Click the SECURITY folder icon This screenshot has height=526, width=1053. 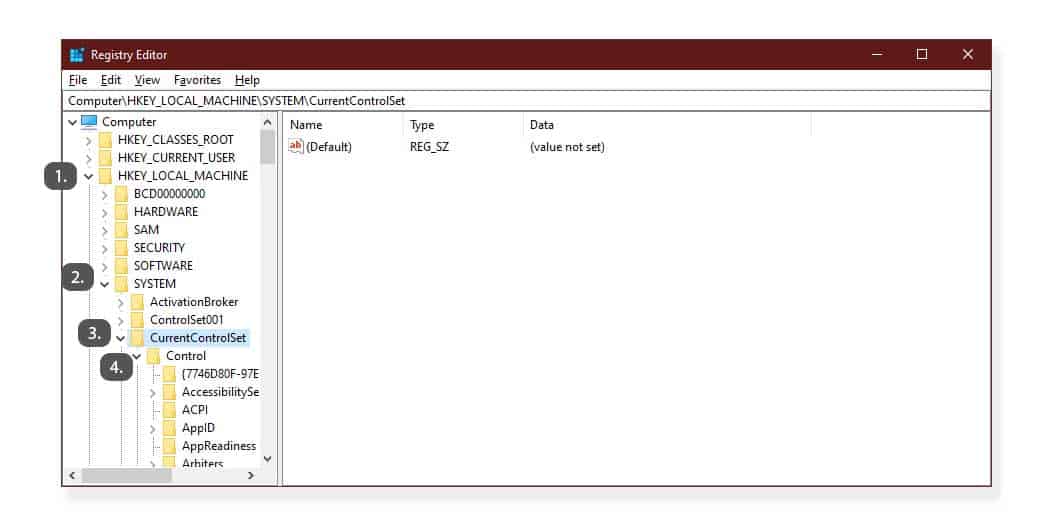[122, 248]
